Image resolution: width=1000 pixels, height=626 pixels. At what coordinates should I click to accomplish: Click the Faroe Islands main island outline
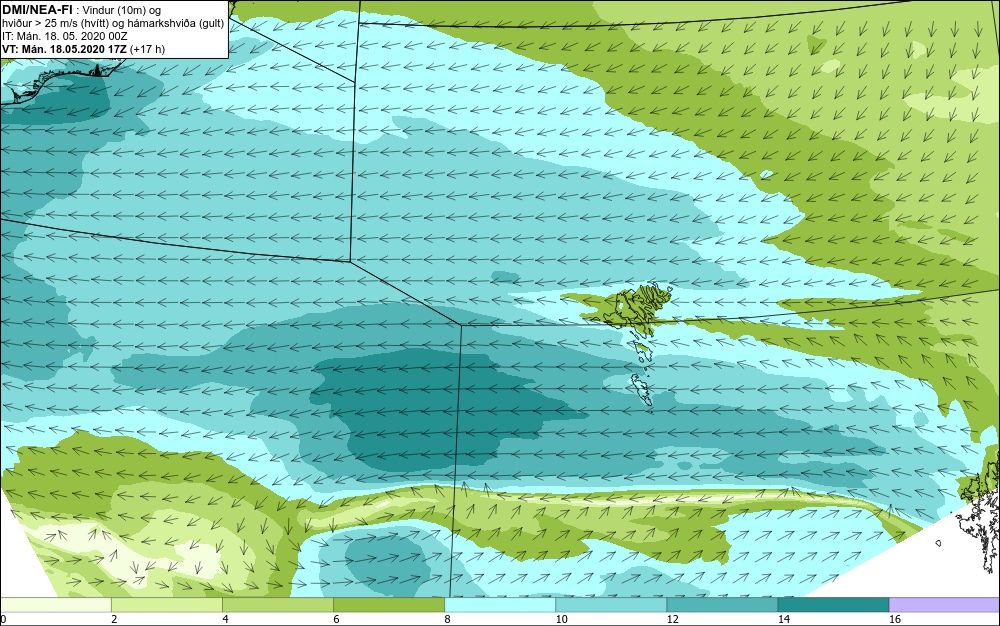click(638, 308)
